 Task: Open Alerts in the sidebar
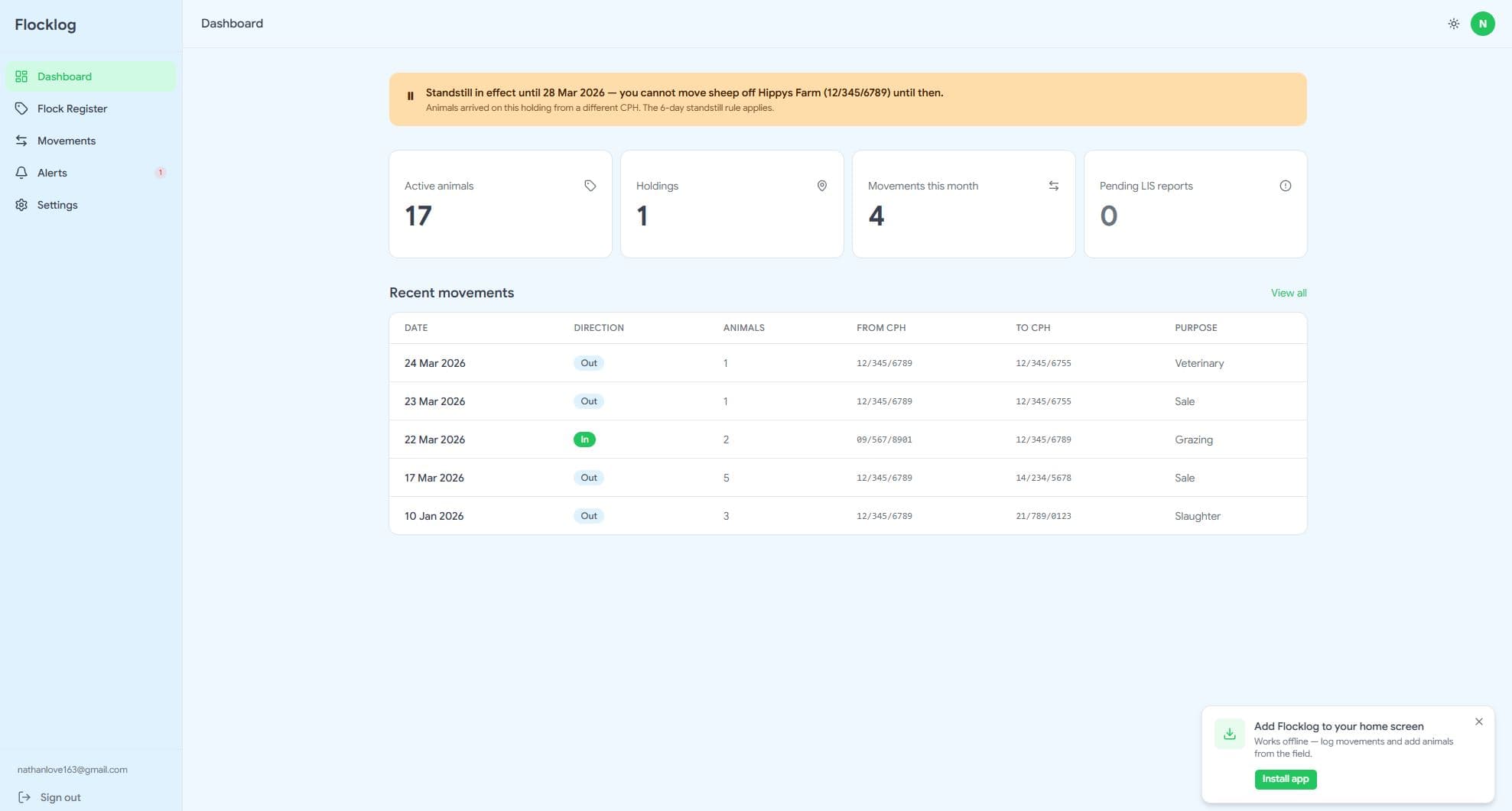91,173
